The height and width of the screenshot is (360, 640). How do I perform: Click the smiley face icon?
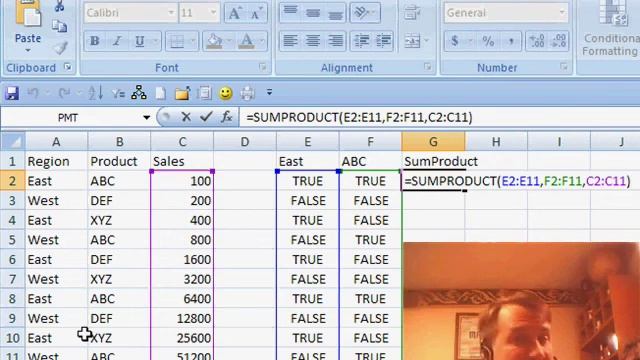pos(226,93)
